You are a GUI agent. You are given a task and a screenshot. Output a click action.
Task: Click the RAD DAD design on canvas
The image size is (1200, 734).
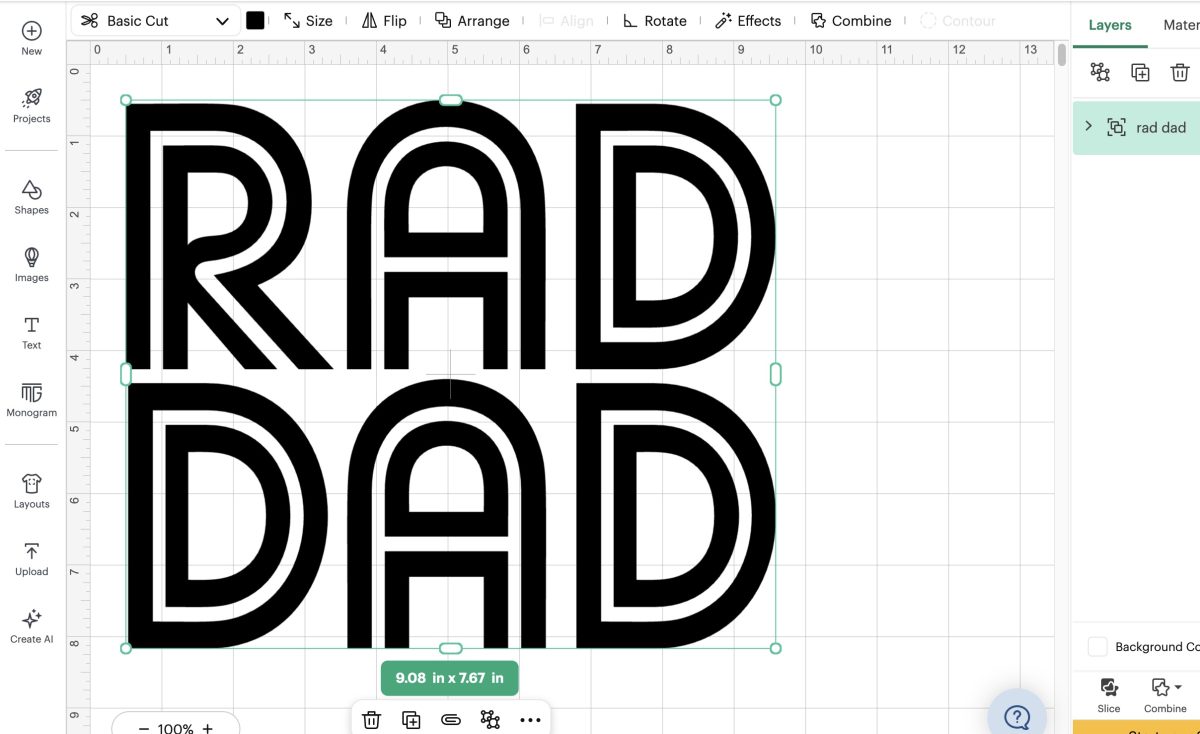(x=450, y=374)
